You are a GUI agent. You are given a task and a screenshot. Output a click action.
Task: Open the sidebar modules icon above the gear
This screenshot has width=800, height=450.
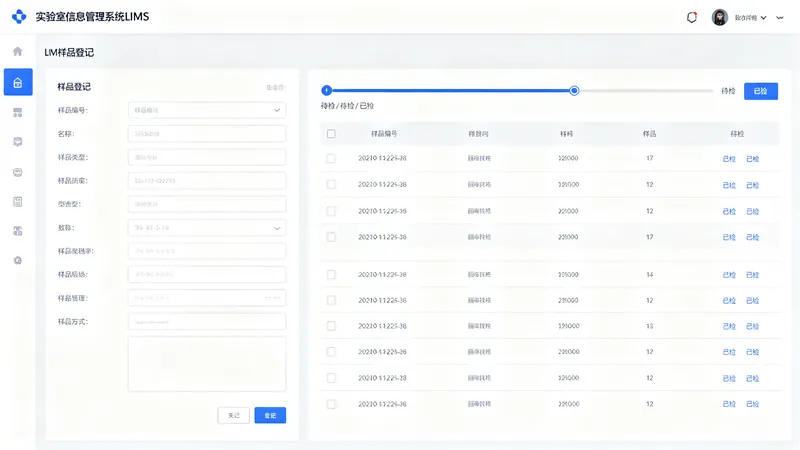[x=18, y=231]
